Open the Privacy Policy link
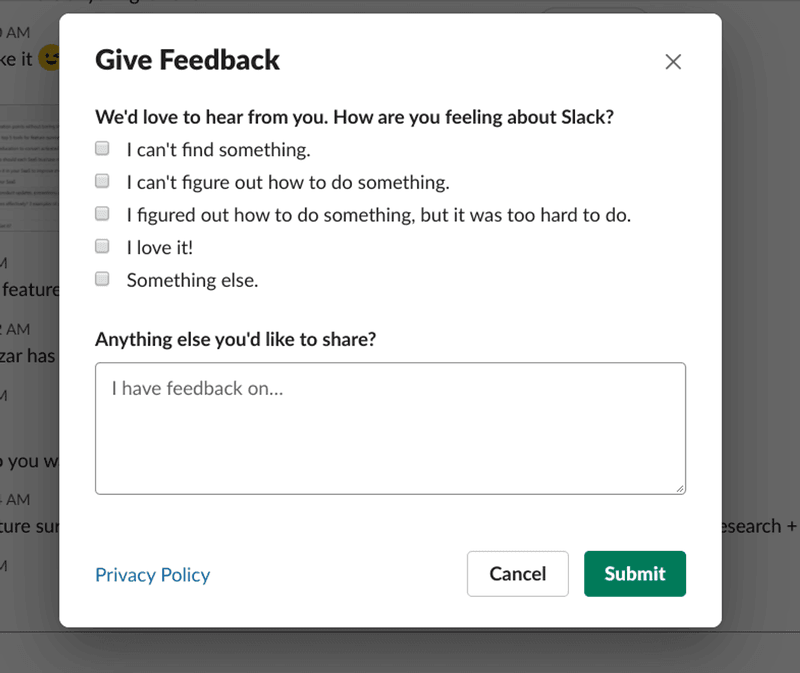The width and height of the screenshot is (800, 673). (152, 574)
